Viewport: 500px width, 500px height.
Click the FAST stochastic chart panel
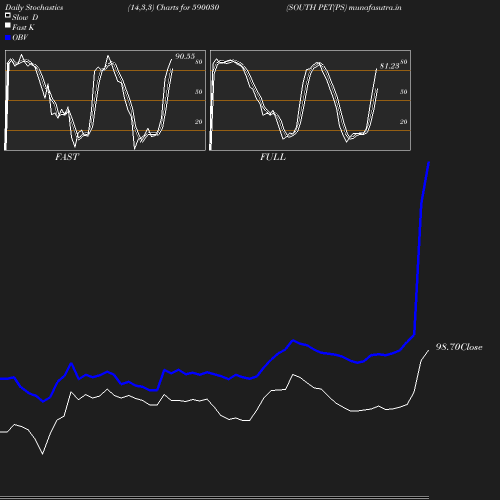tap(105, 100)
